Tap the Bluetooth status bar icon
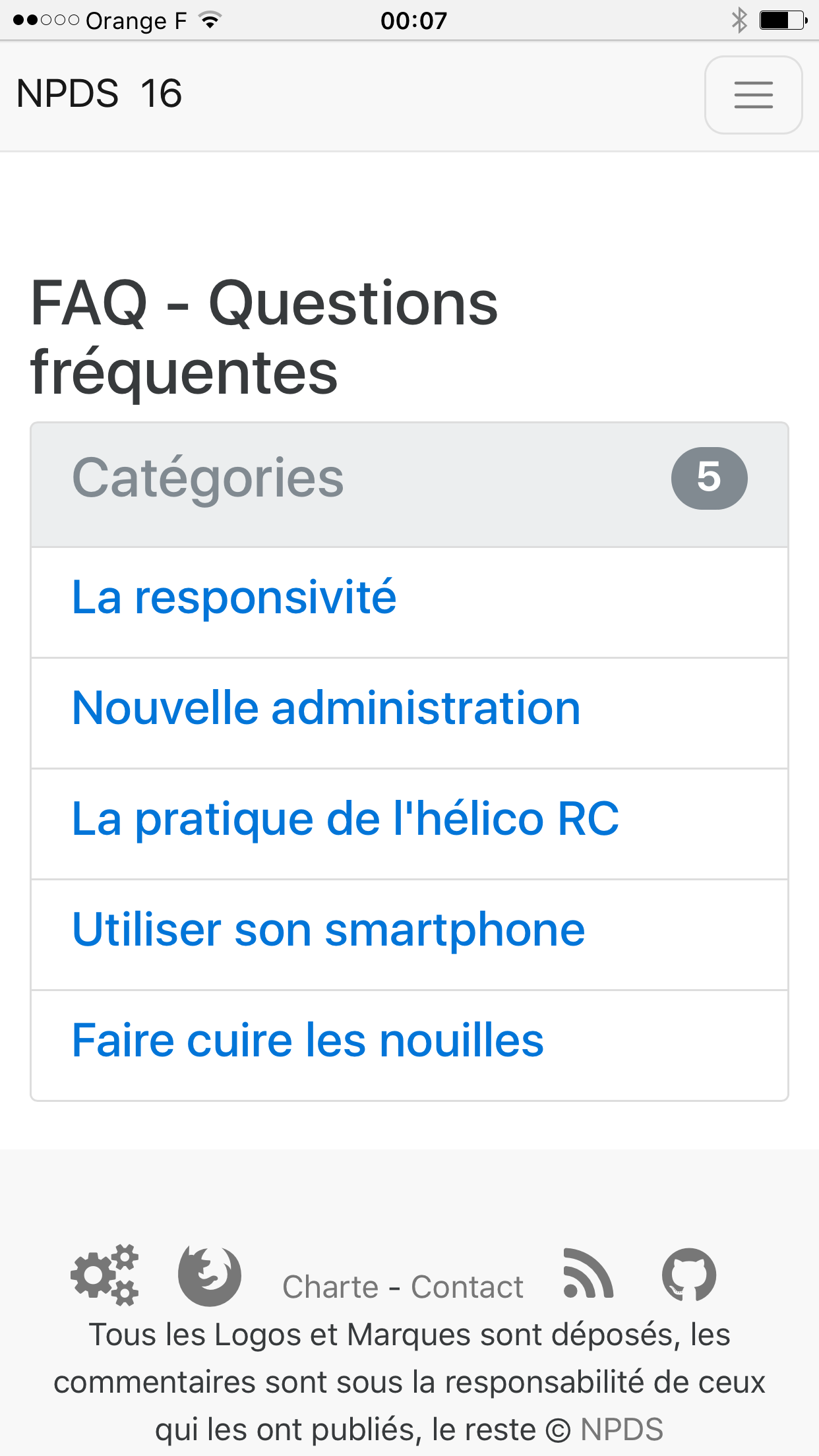The height and width of the screenshot is (1456, 819). tap(739, 20)
